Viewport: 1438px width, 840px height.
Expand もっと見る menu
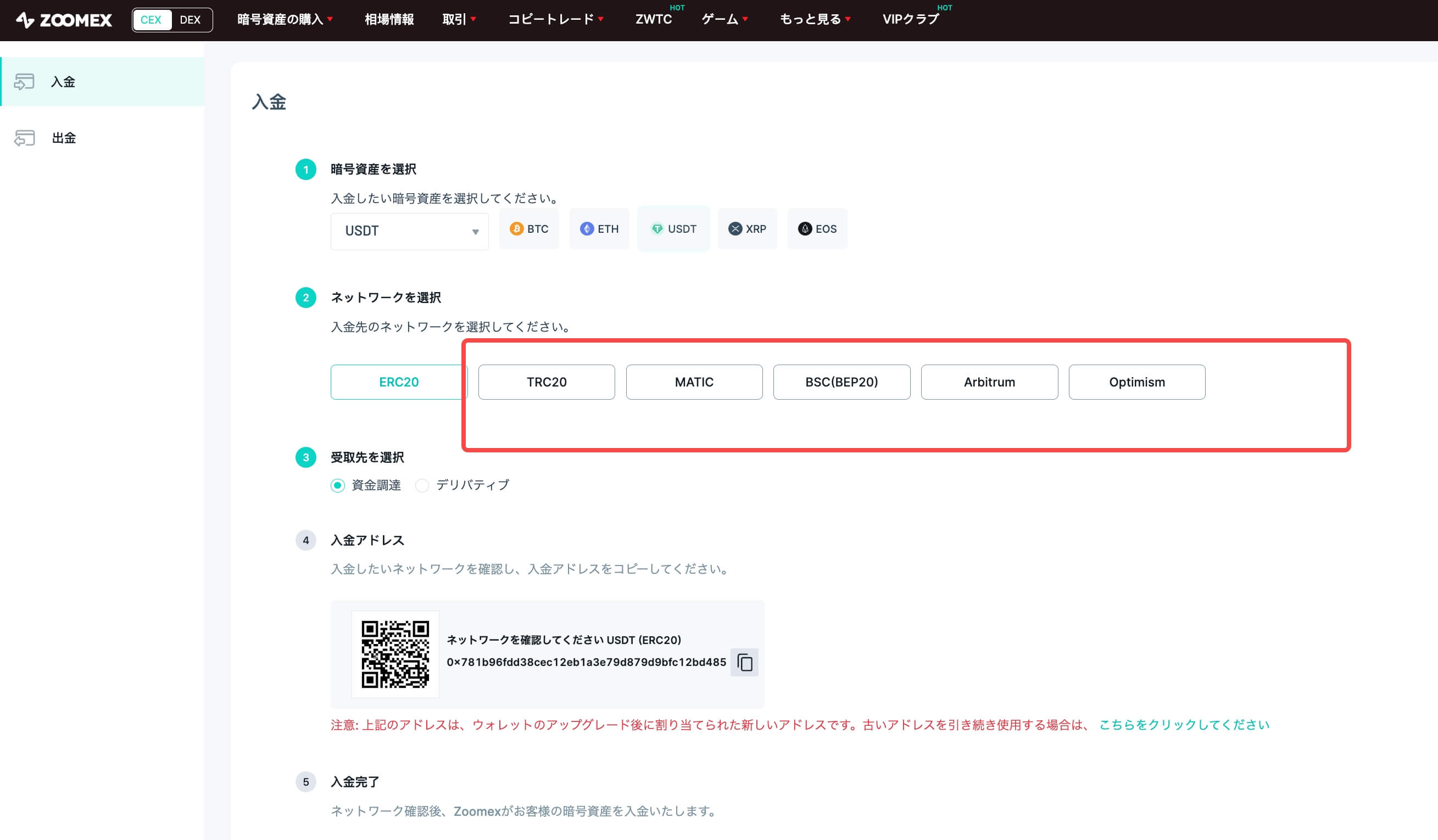pos(816,19)
